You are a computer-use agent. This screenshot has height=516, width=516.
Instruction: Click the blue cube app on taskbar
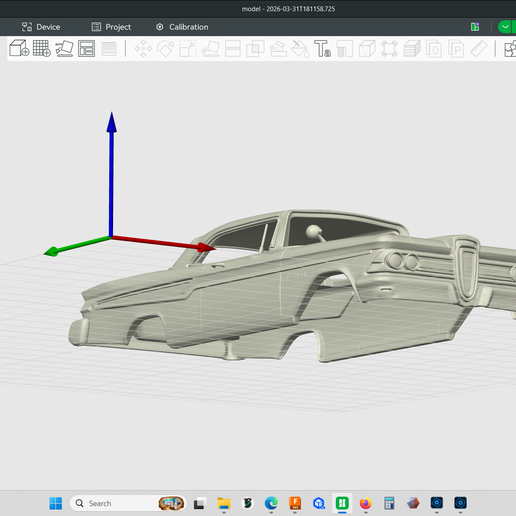pyautogui.click(x=319, y=503)
